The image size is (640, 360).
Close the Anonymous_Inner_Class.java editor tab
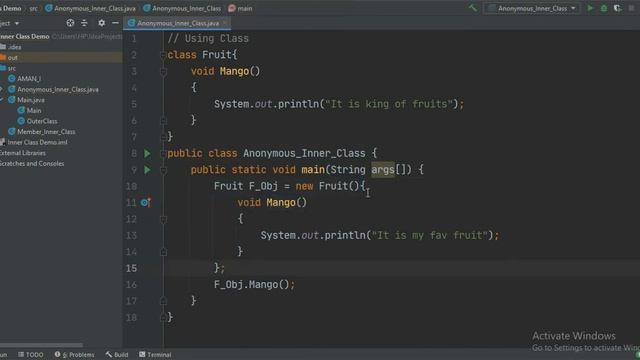click(x=224, y=23)
